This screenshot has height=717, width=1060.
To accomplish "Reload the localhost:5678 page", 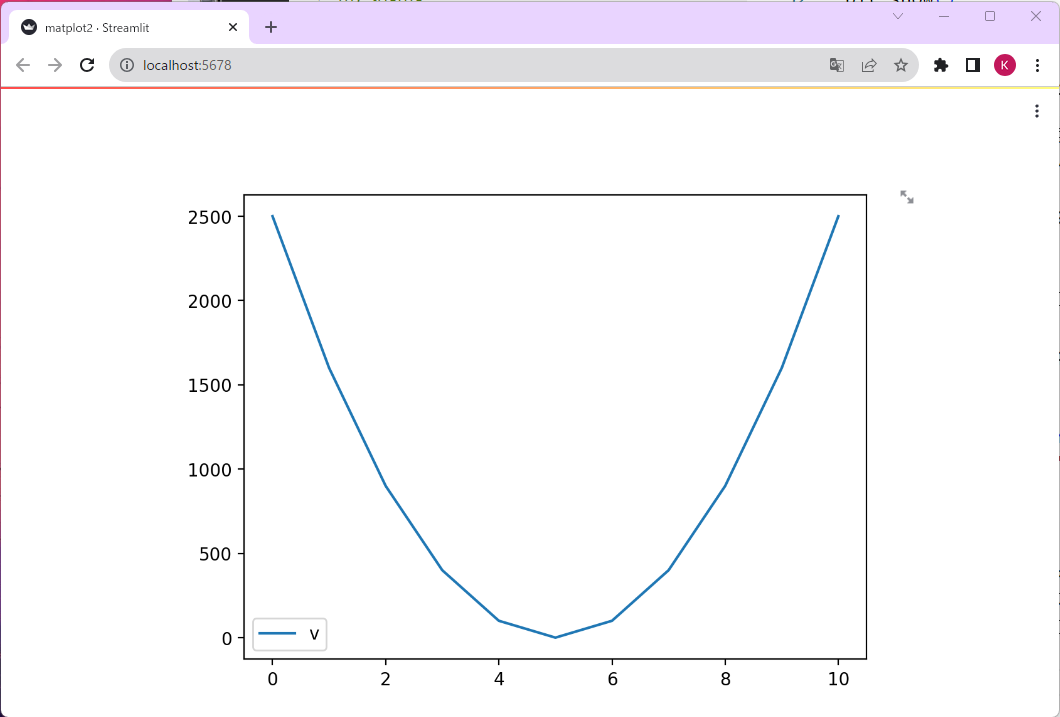I will (87, 64).
